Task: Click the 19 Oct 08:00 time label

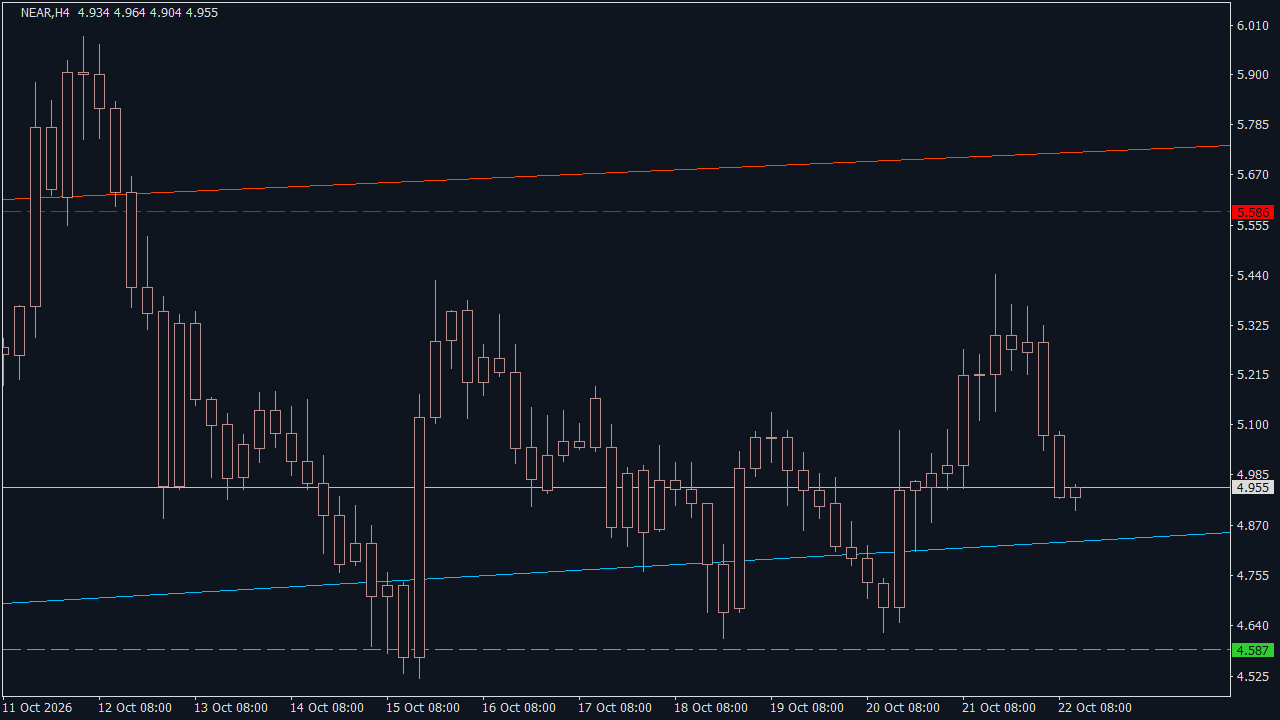Action: (807, 708)
